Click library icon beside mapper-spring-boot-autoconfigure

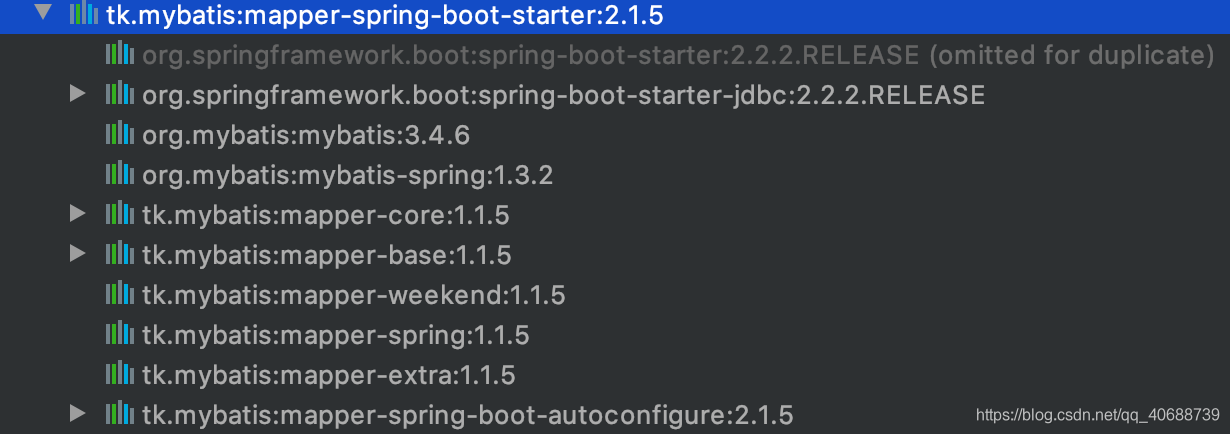120,414
